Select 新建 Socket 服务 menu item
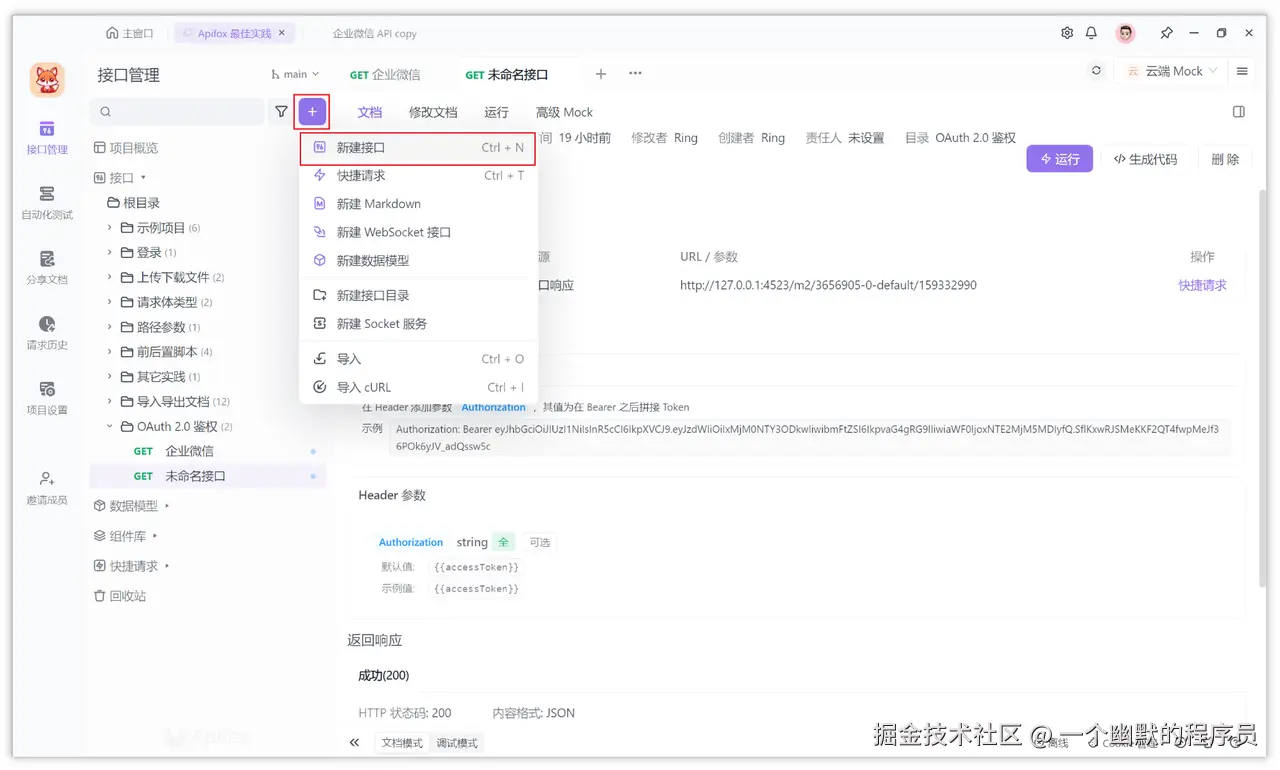Image resolution: width=1280 pixels, height=770 pixels. pyautogui.click(x=418, y=324)
